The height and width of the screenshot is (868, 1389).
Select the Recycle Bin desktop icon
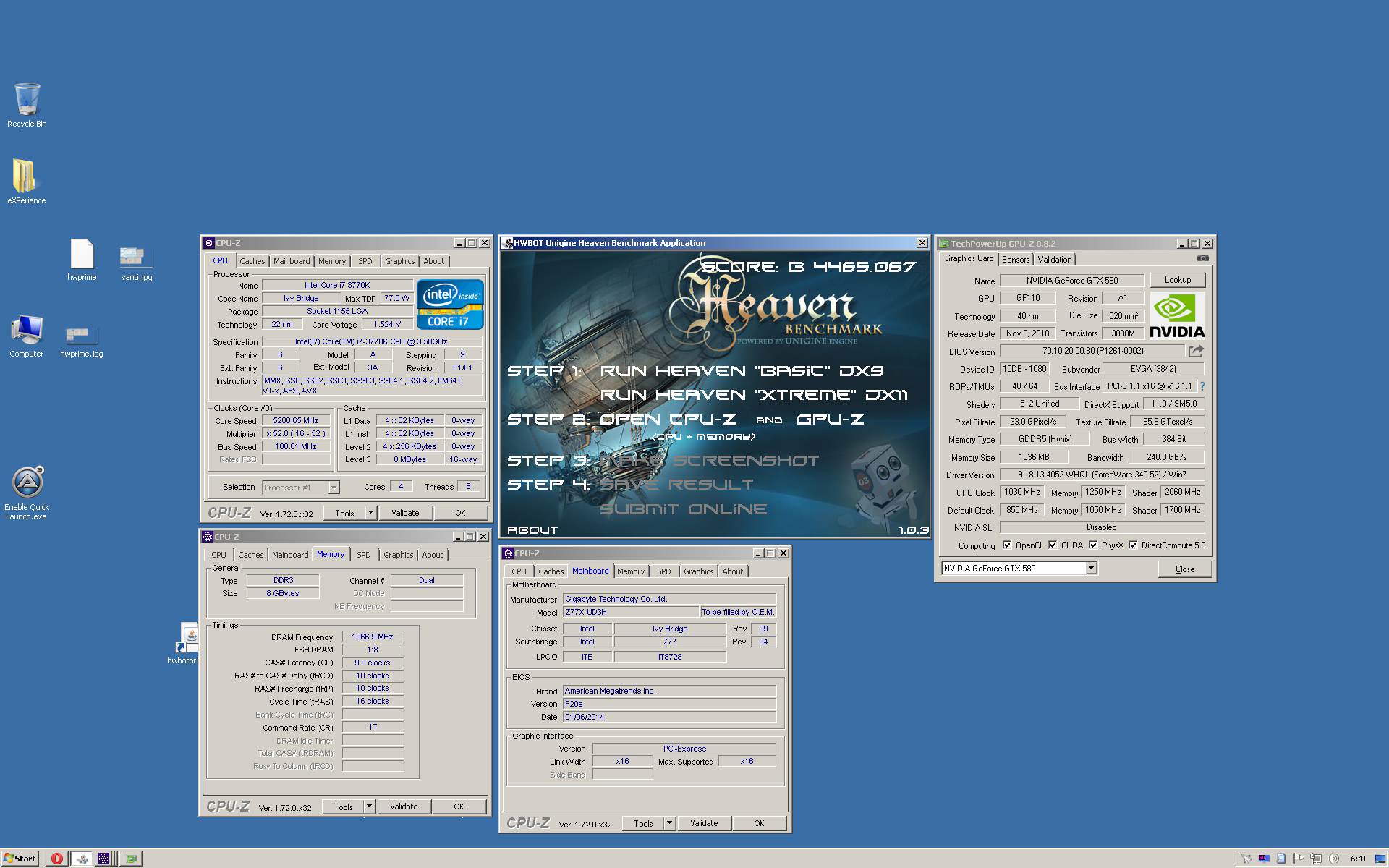point(27,106)
